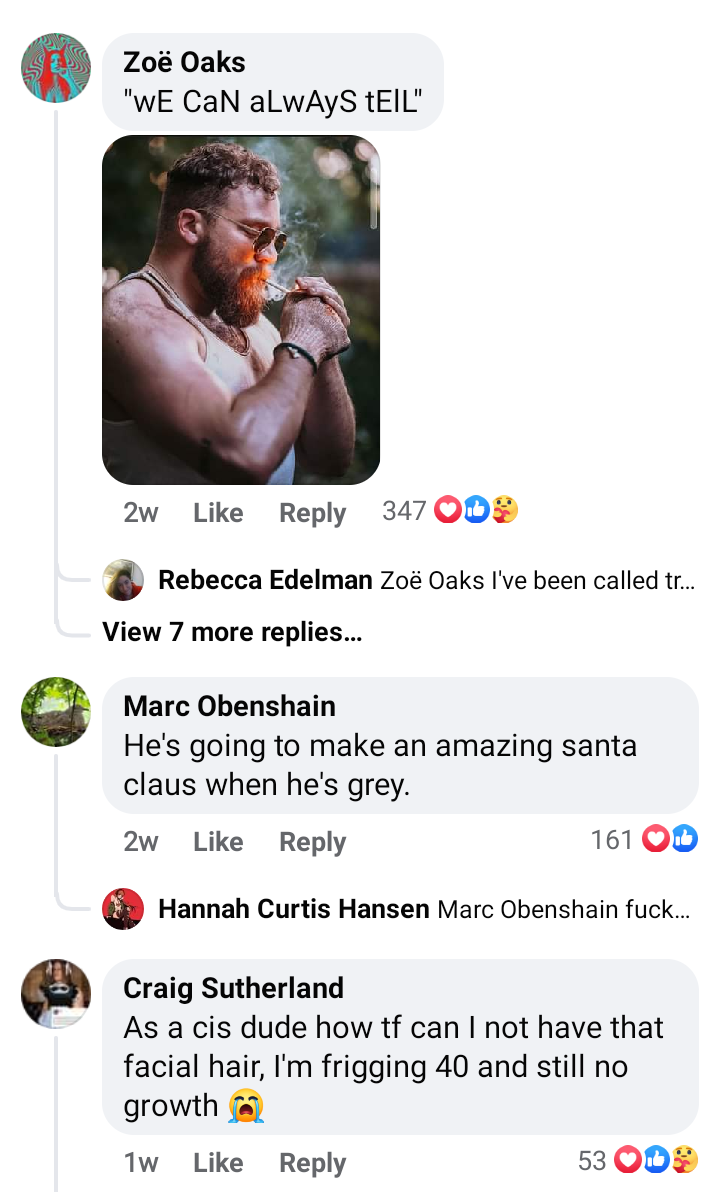Click Hannah Curtis Hansen's small reply avatar
The image size is (719, 1192).
[123, 909]
